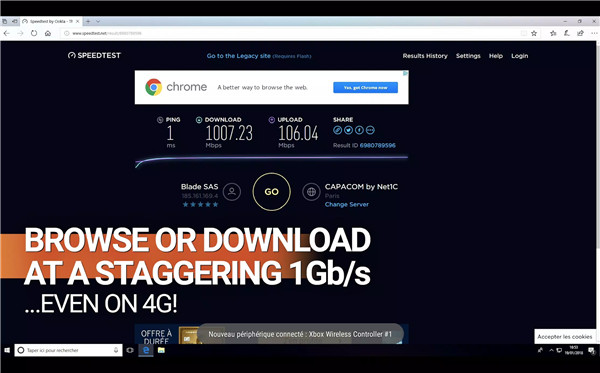Screen dimensions: 600x373
Task: Open Settings in Speedtest header
Action: [x=468, y=56]
